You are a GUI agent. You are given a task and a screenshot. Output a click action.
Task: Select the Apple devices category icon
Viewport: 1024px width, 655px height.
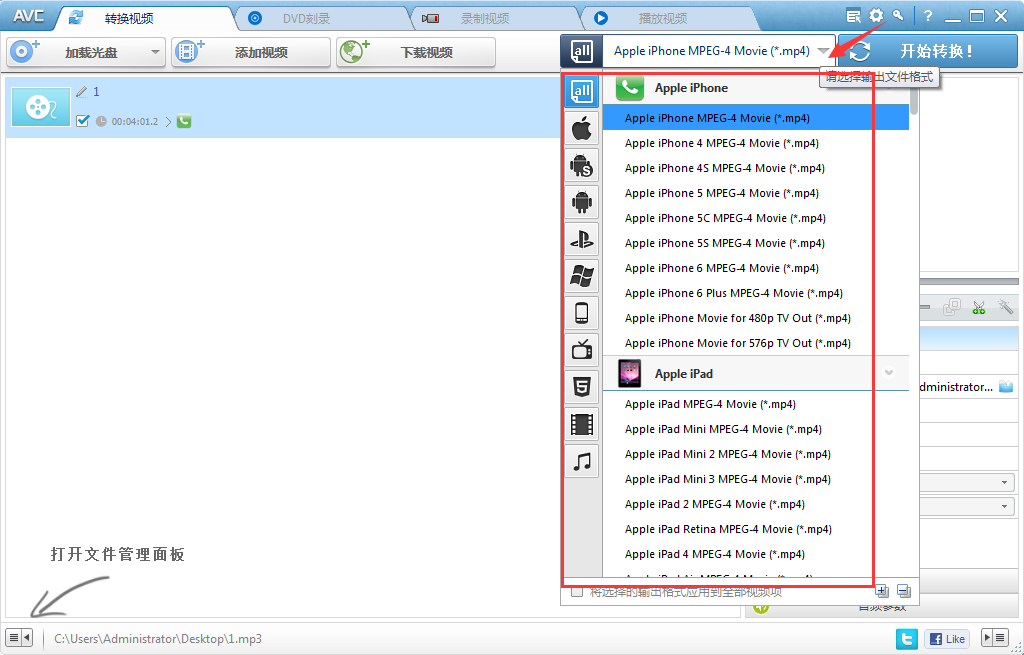[581, 128]
